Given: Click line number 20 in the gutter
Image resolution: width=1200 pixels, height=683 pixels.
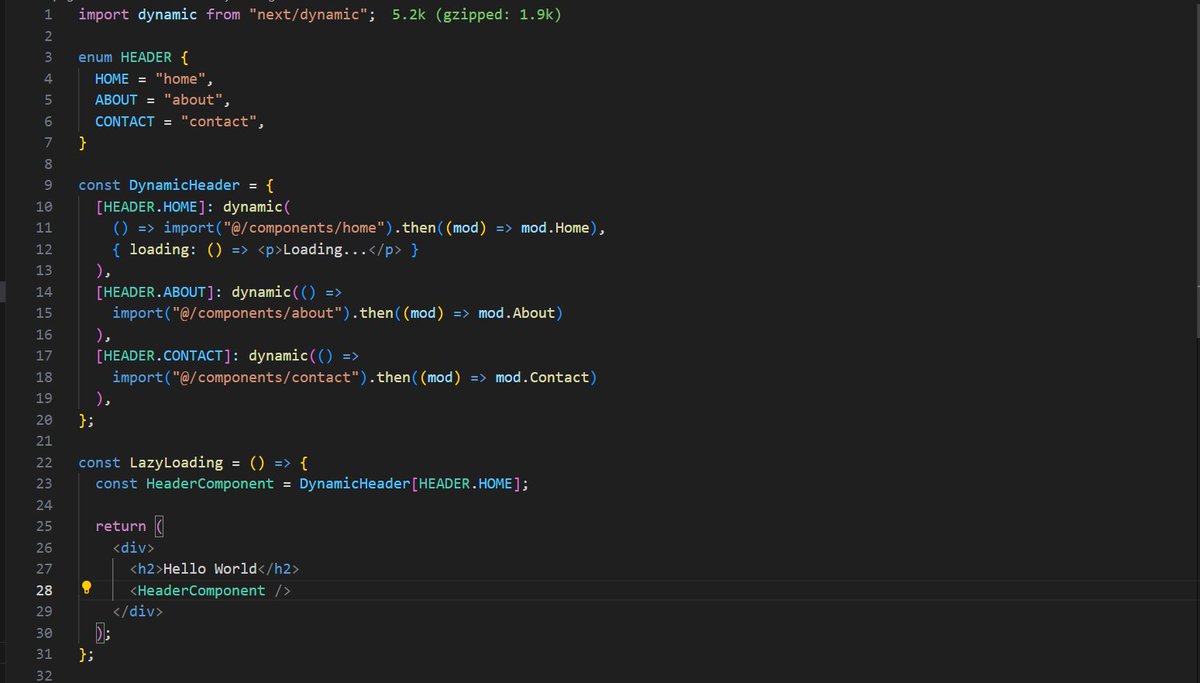Looking at the screenshot, I should point(44,420).
